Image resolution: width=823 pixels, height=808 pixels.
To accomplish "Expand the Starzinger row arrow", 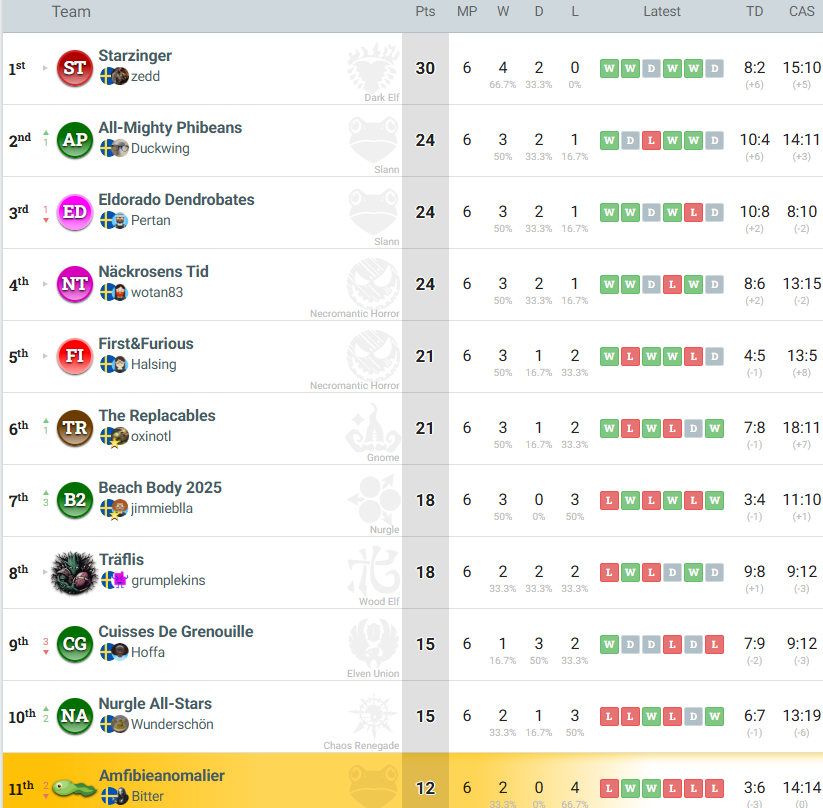I will coord(45,69).
